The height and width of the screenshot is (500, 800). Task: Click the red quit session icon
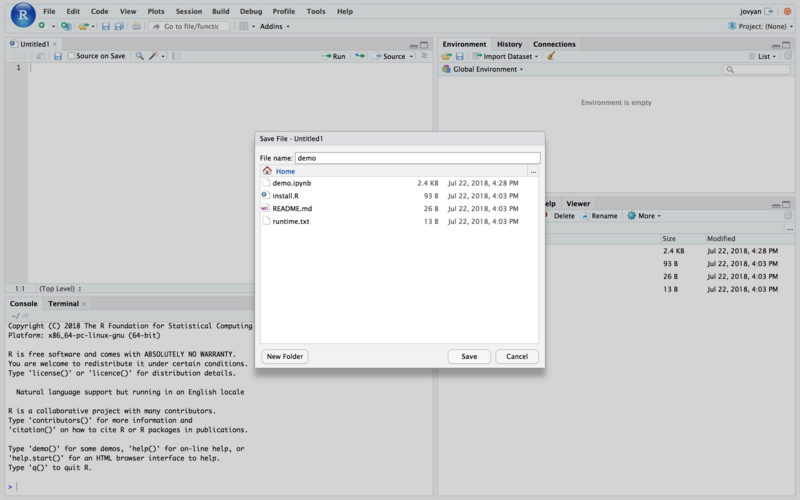coord(787,11)
